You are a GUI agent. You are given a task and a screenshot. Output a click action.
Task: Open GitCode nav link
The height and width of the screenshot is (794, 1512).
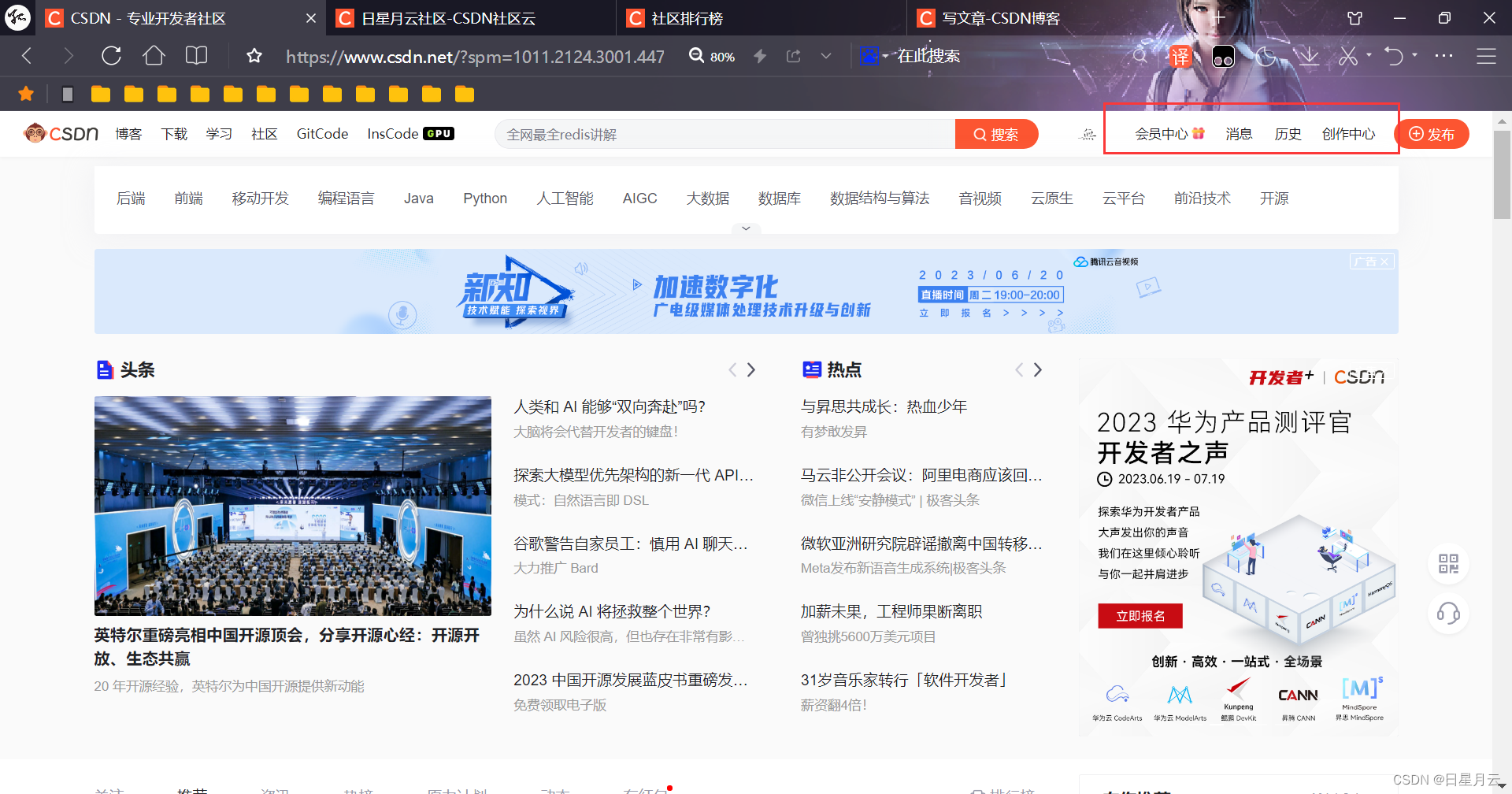click(x=322, y=134)
